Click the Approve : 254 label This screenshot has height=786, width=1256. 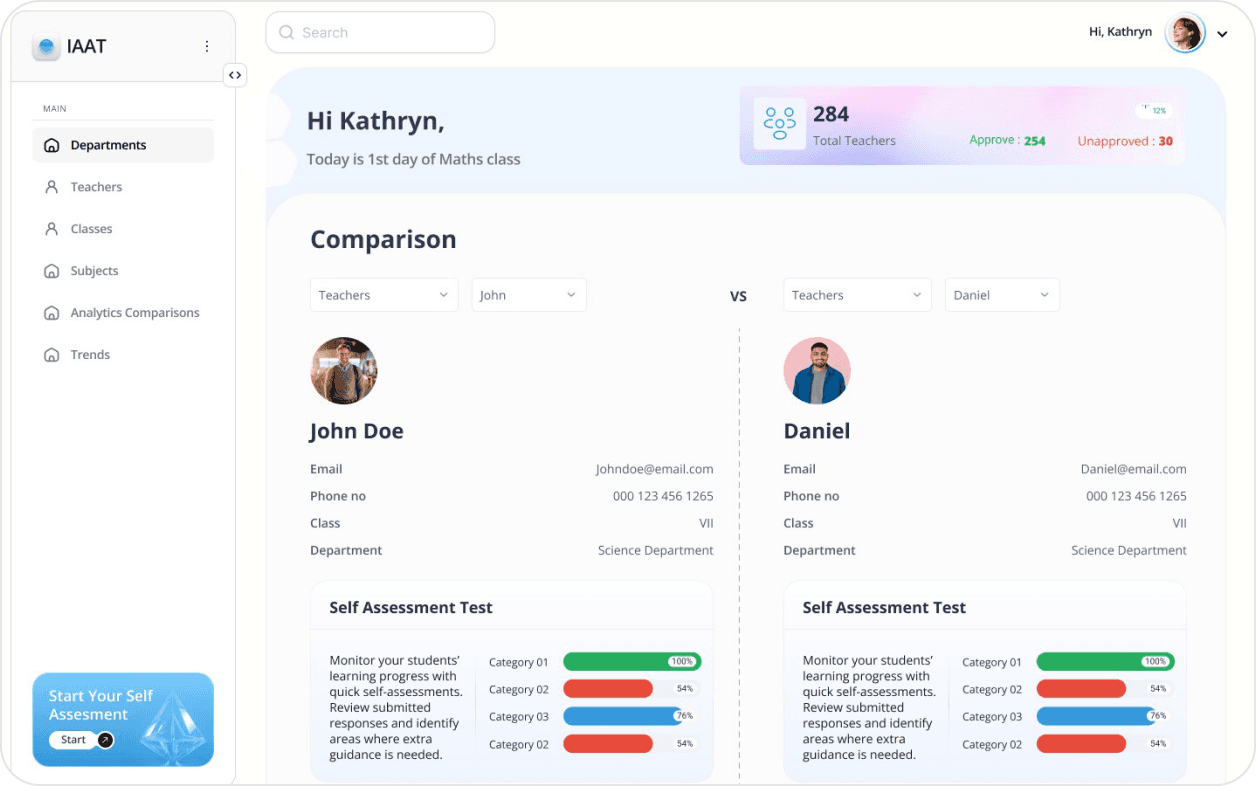coord(1007,140)
